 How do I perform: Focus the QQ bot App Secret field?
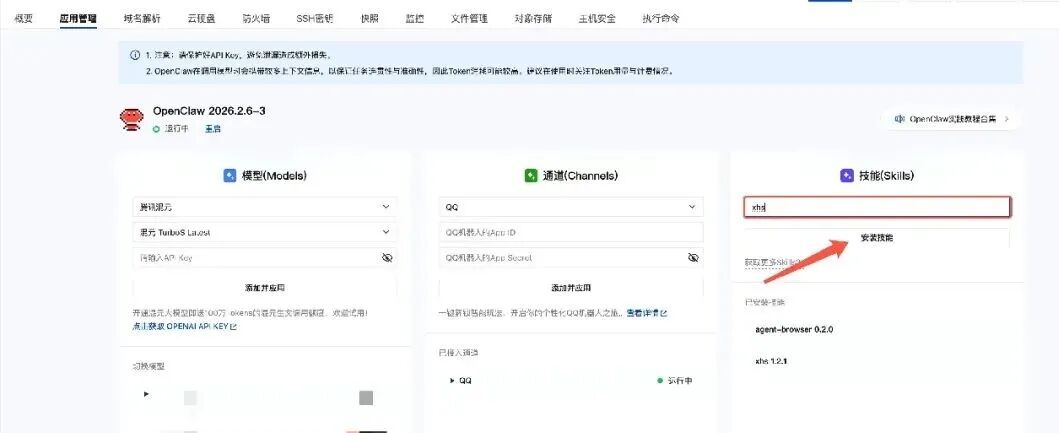571,258
